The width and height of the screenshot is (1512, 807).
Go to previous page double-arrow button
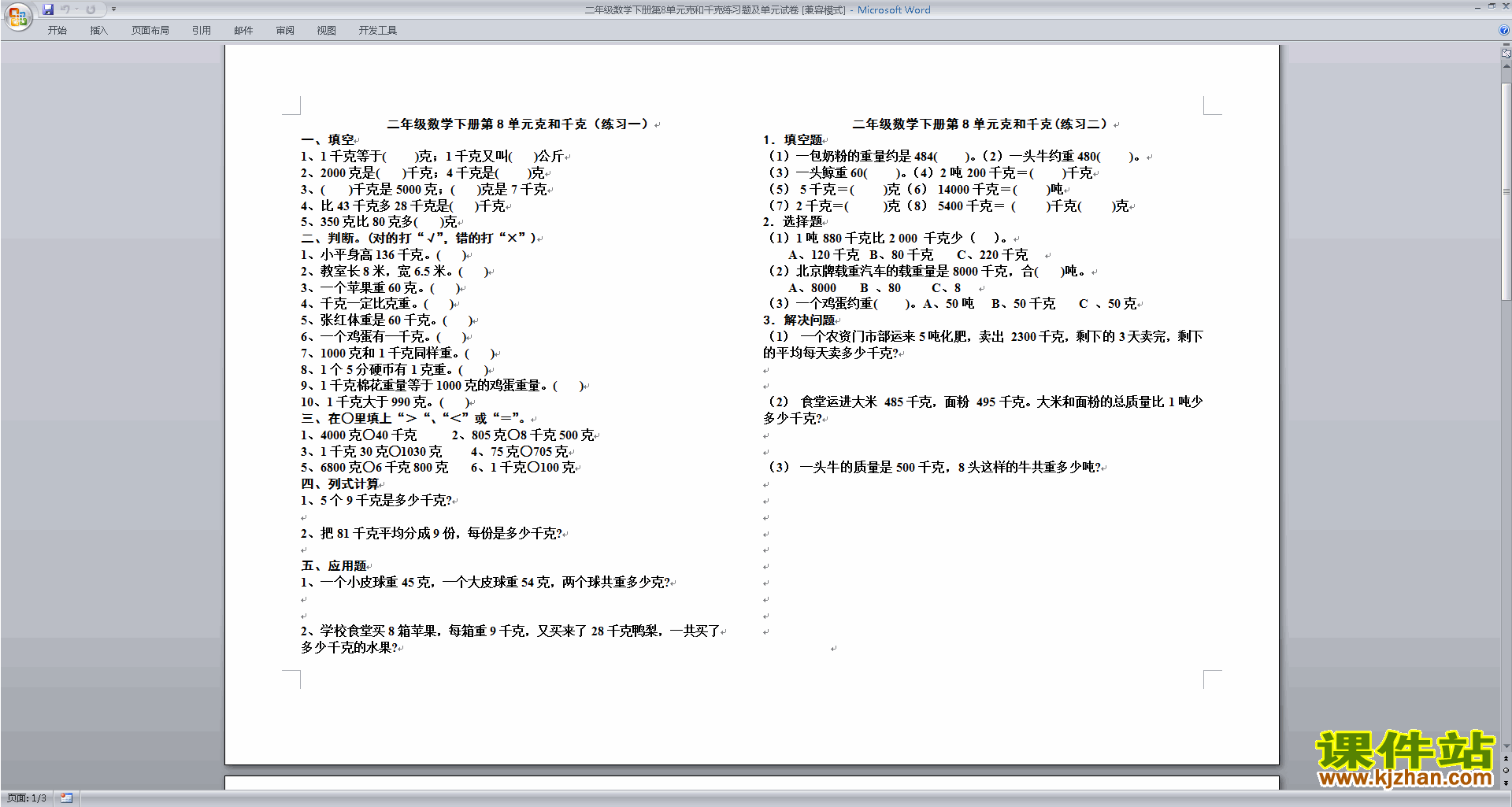[1506, 759]
